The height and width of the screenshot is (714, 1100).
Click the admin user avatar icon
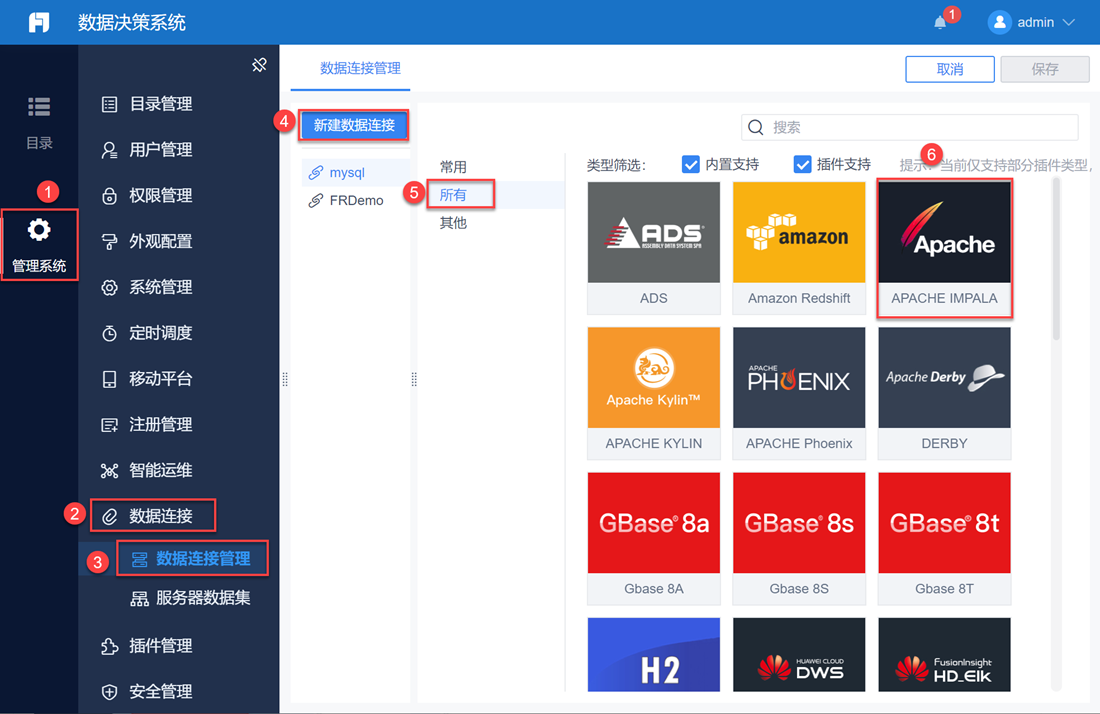point(999,22)
